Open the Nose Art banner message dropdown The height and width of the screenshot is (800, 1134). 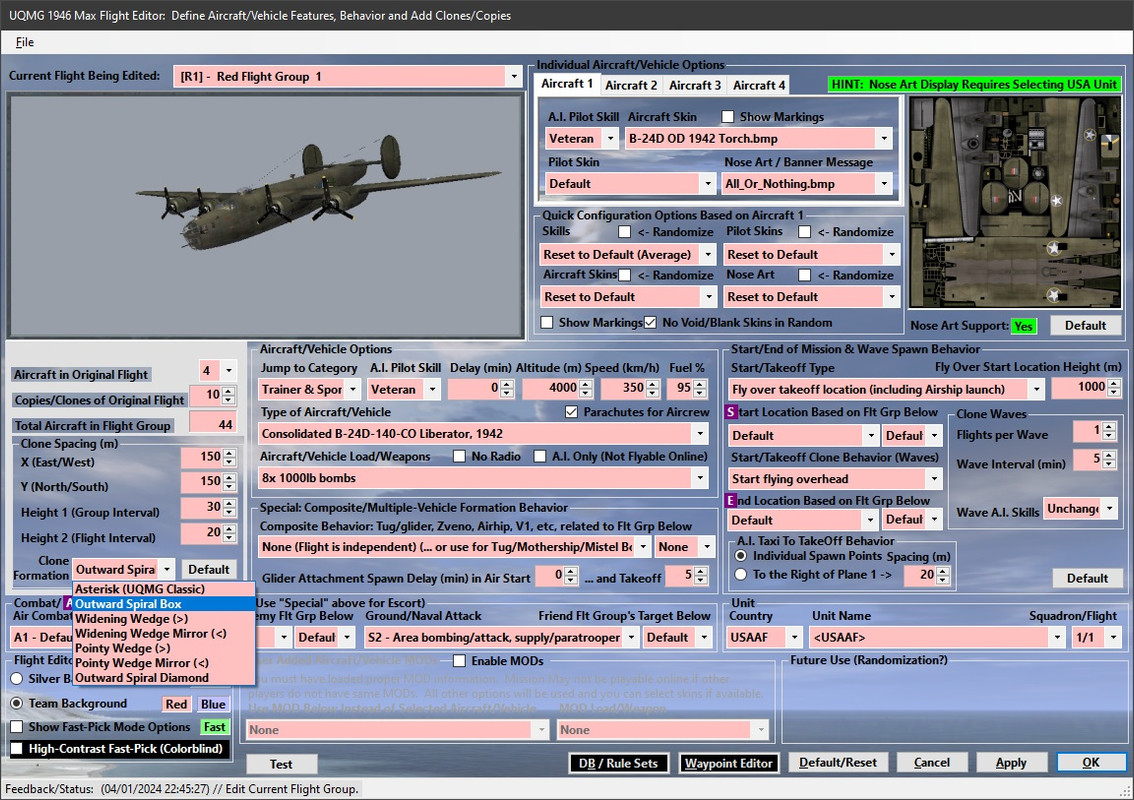point(883,184)
